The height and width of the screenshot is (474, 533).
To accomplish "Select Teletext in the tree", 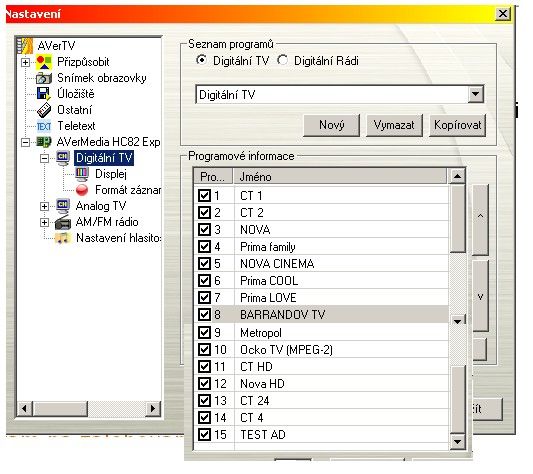I will click(x=76, y=126).
